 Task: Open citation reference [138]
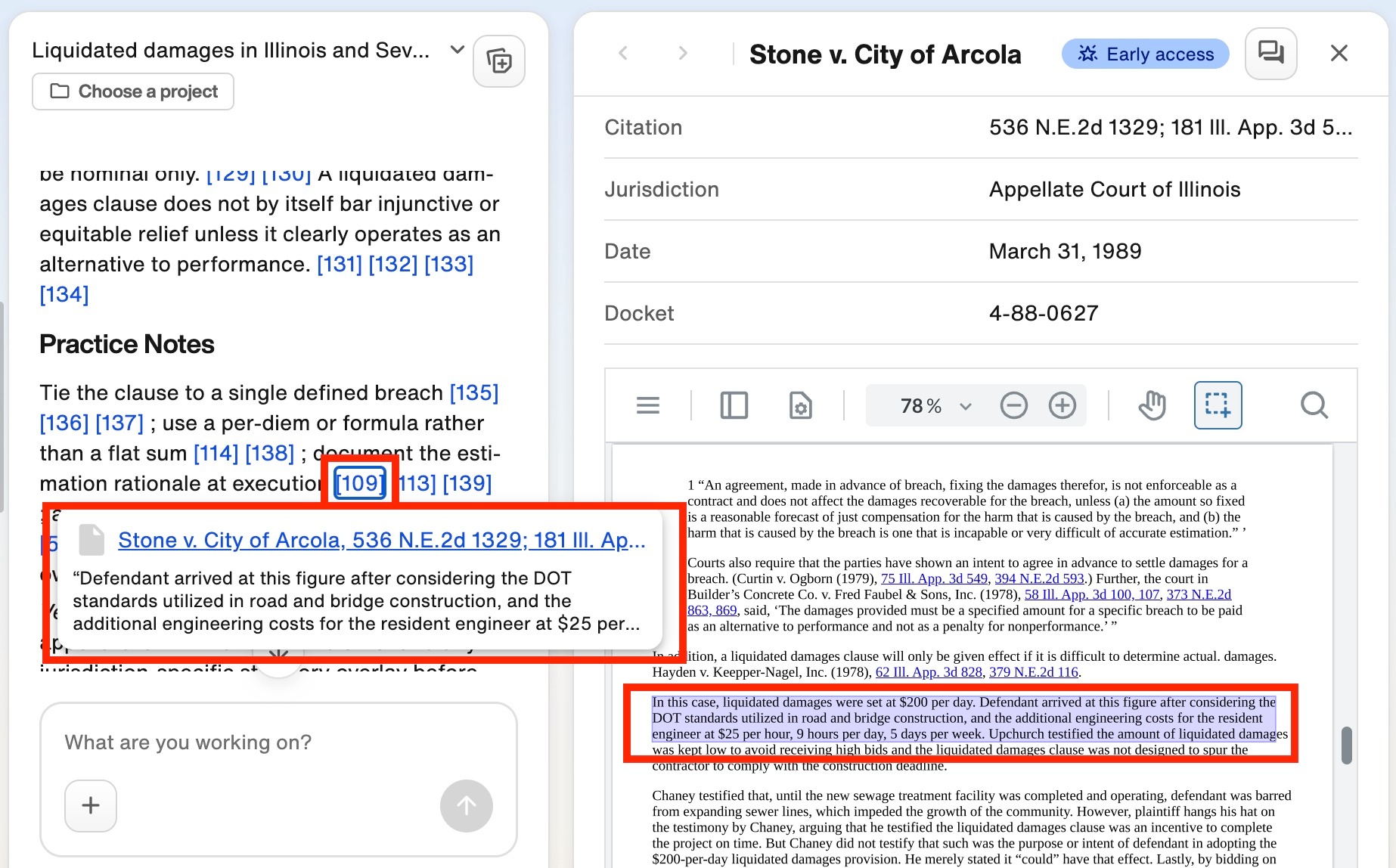[x=270, y=453]
